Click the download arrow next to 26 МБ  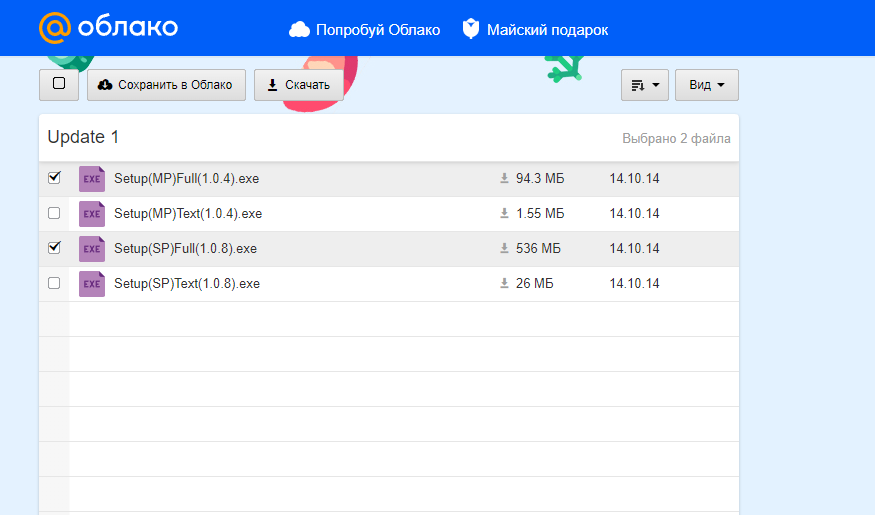(504, 283)
